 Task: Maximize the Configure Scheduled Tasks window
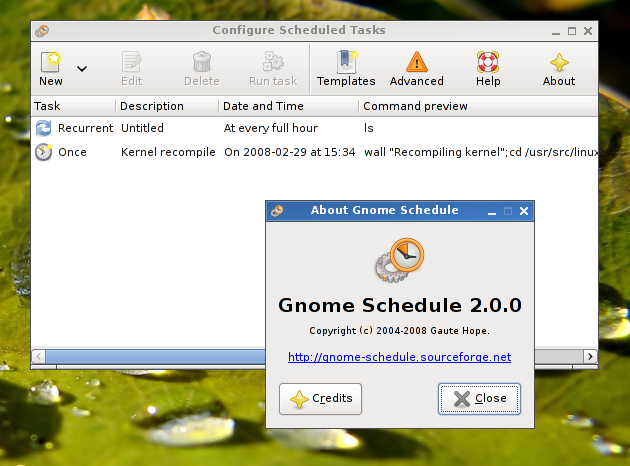572,31
